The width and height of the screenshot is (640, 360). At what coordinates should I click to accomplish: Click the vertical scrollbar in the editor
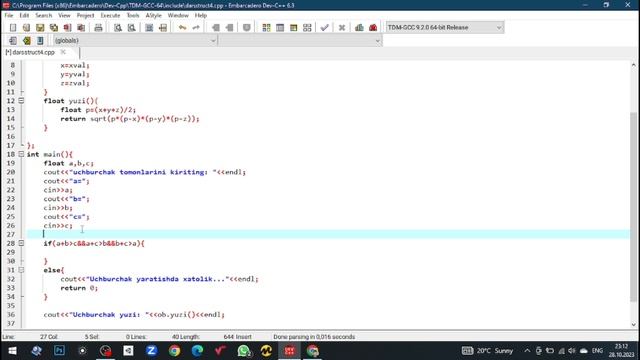click(x=633, y=206)
